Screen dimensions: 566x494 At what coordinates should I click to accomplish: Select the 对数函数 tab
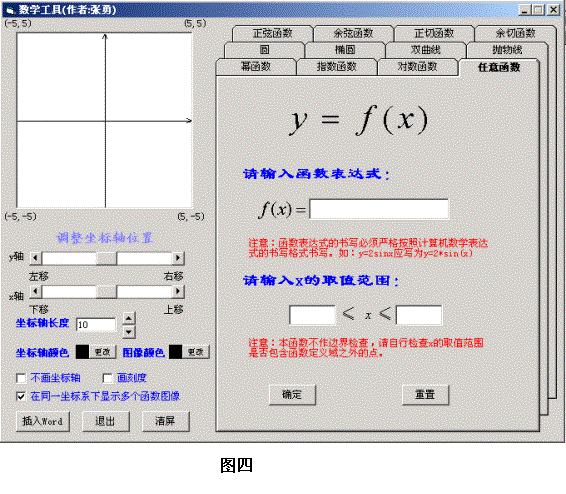tap(418, 67)
